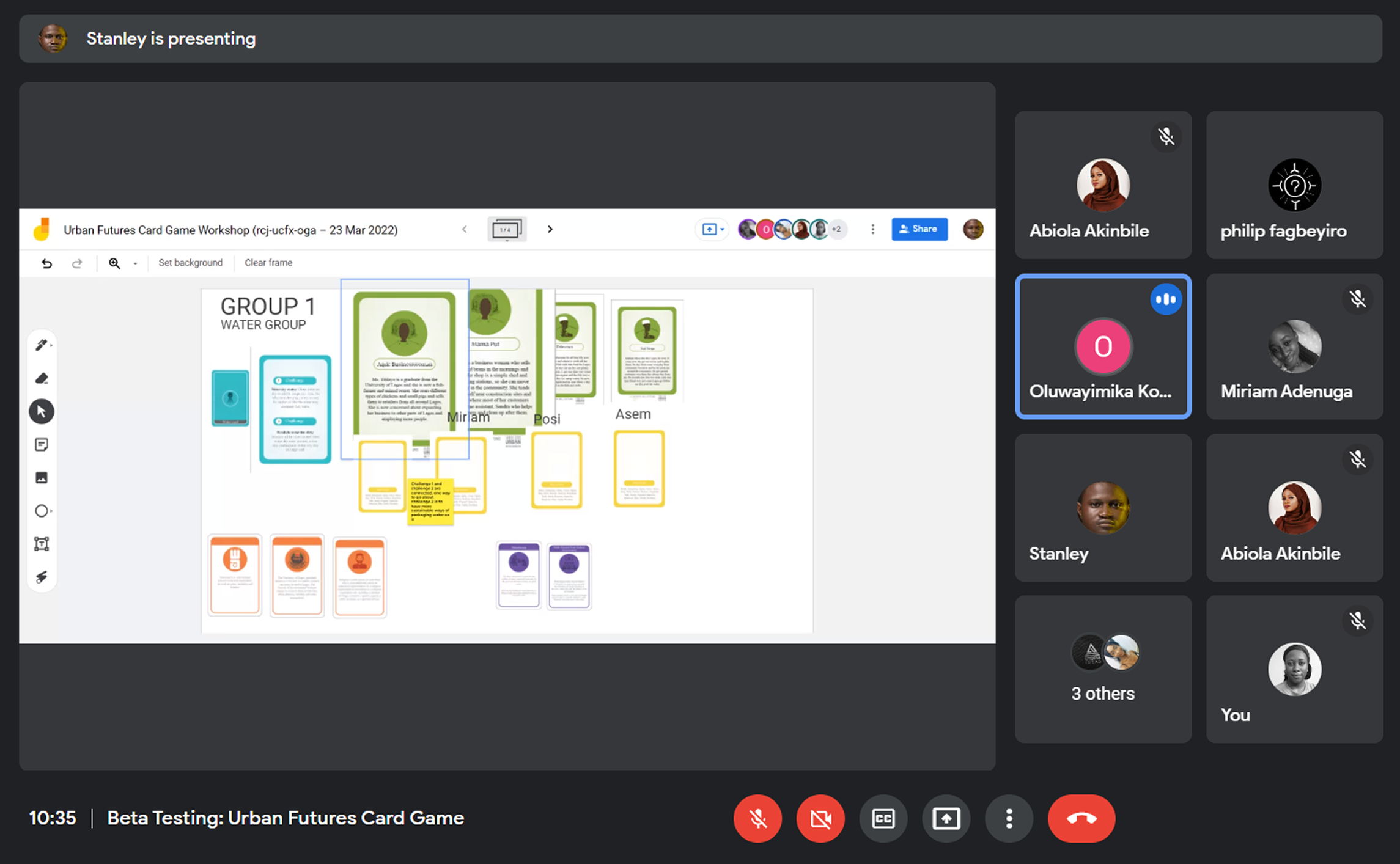Viewport: 1400px width, 864px height.
Task: Click the blue Share button
Action: [x=919, y=229]
